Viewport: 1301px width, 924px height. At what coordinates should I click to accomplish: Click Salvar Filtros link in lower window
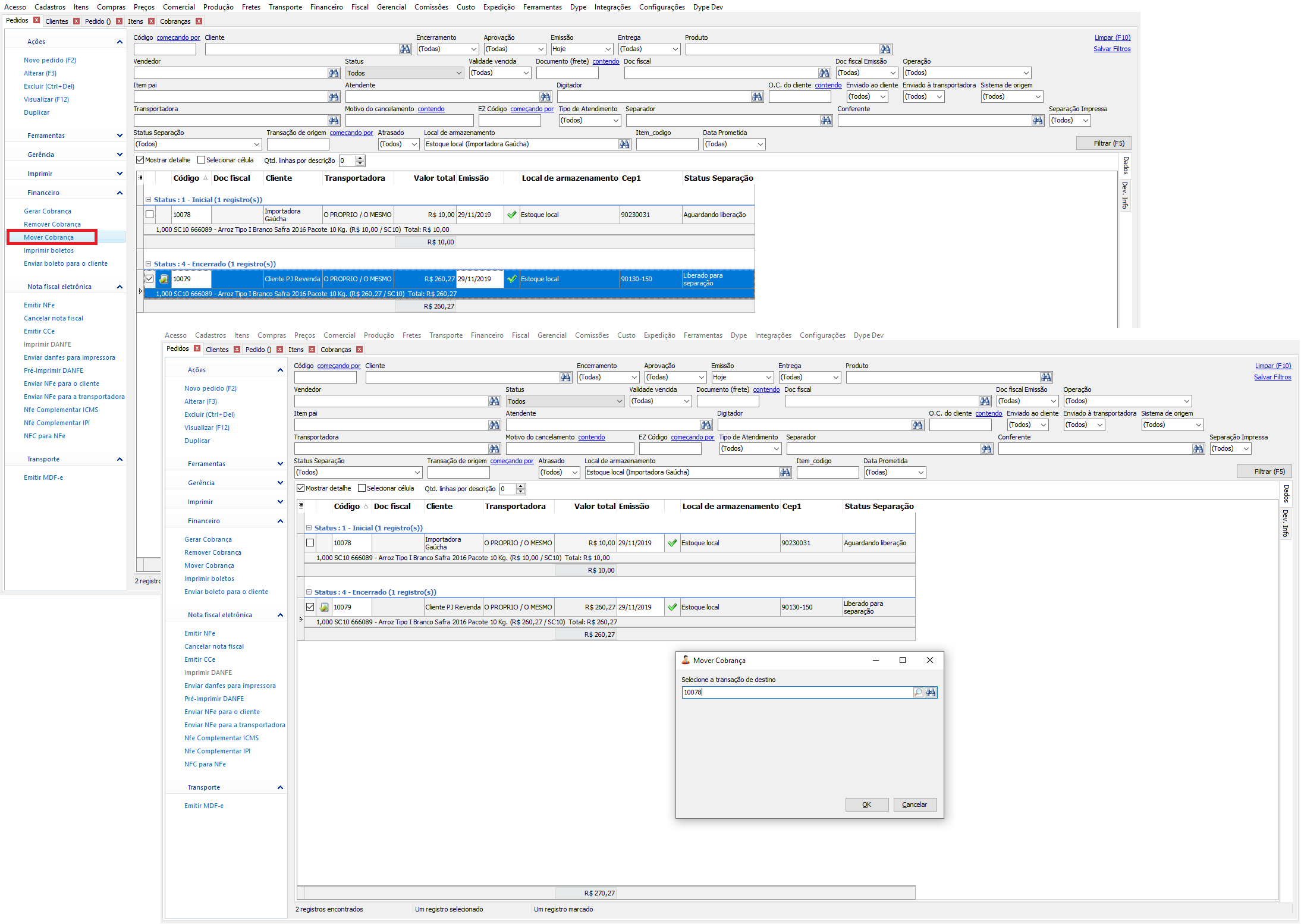1272,377
